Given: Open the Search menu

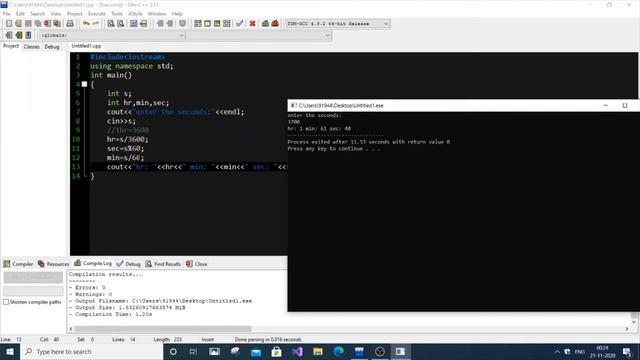Looking at the screenshot, I should tap(38, 13).
